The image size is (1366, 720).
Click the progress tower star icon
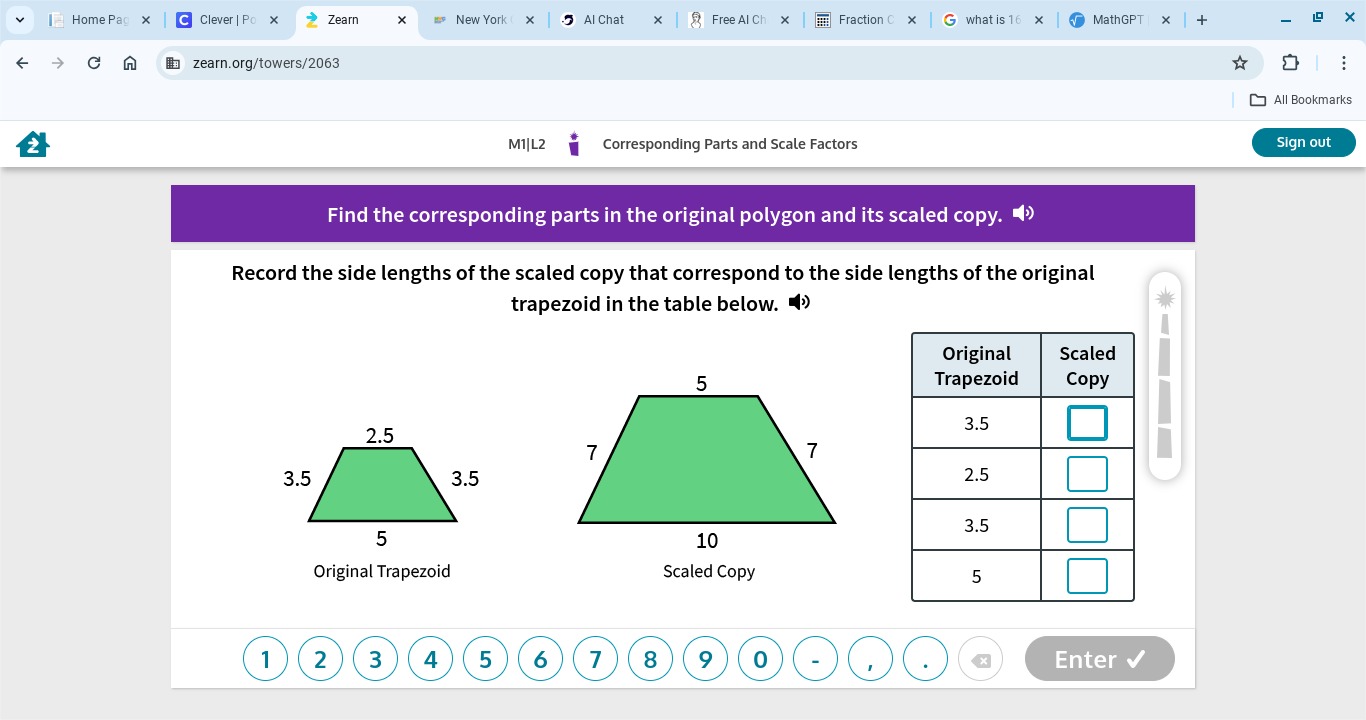(1165, 298)
